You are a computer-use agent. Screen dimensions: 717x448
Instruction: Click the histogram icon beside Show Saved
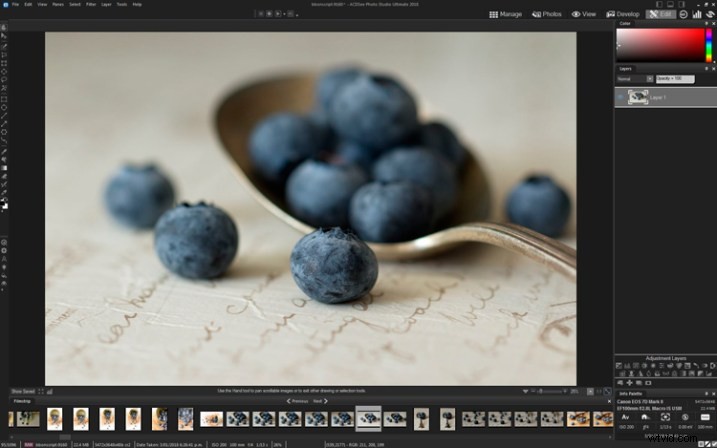(x=49, y=391)
